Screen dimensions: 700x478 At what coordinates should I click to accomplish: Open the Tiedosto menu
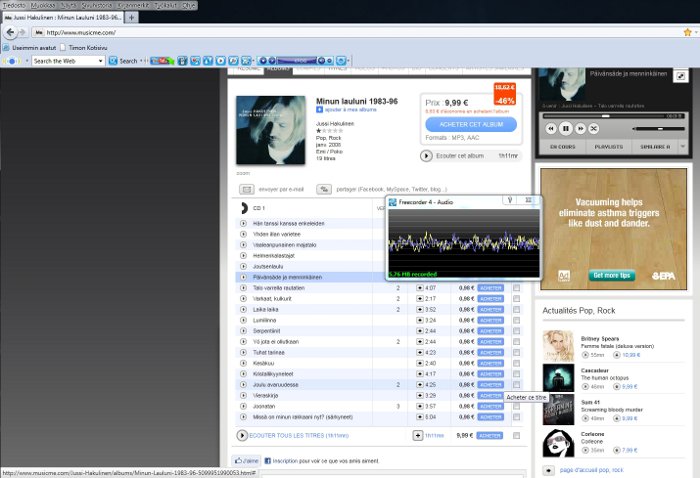pos(14,5)
